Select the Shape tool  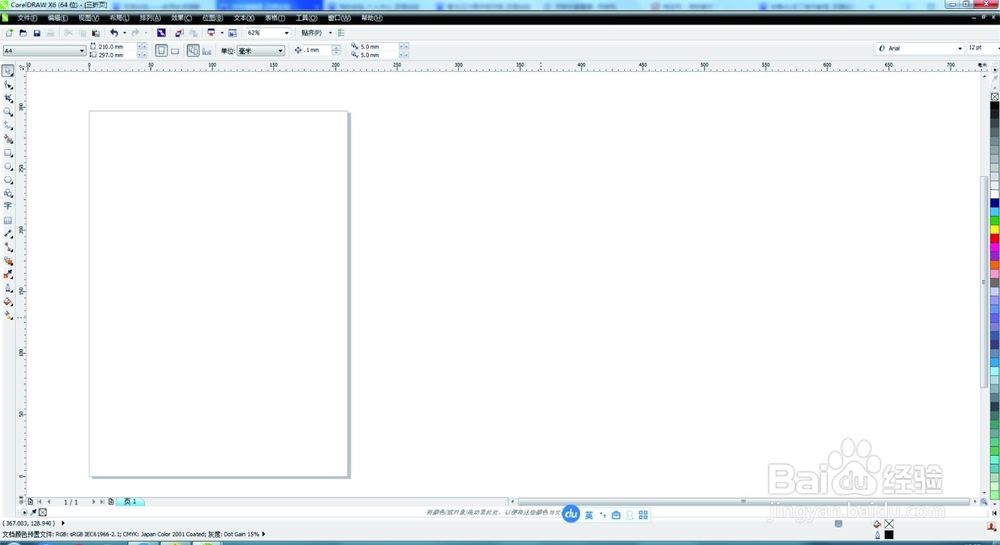[x=8, y=85]
